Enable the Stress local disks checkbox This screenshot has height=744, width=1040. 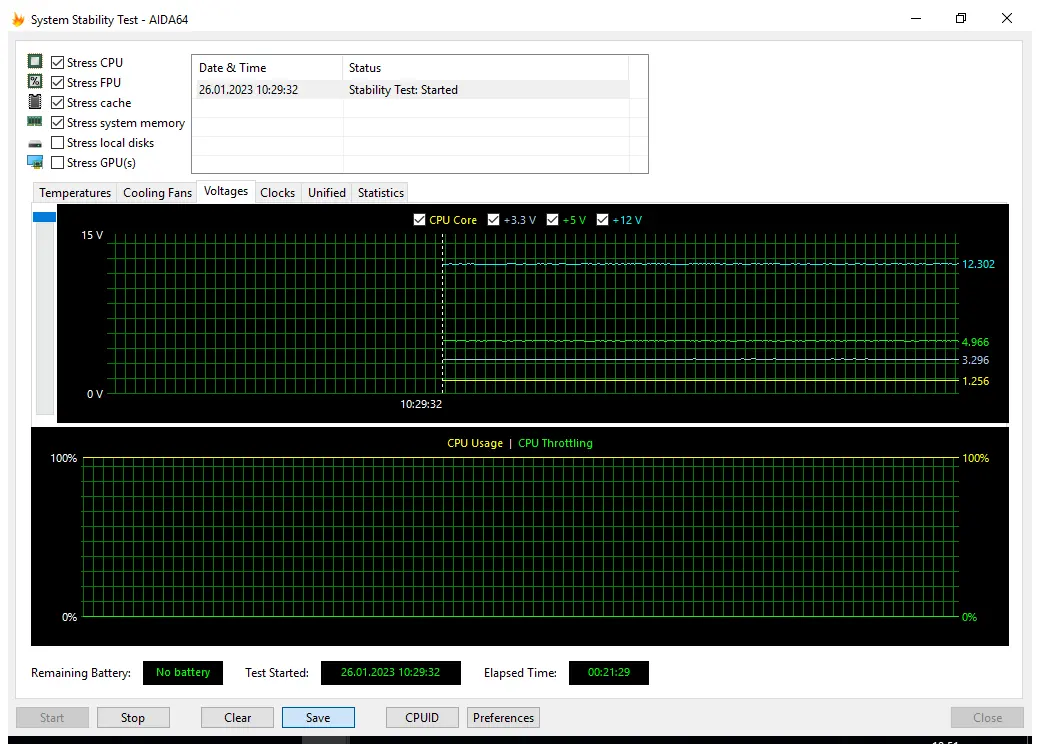coord(57,142)
